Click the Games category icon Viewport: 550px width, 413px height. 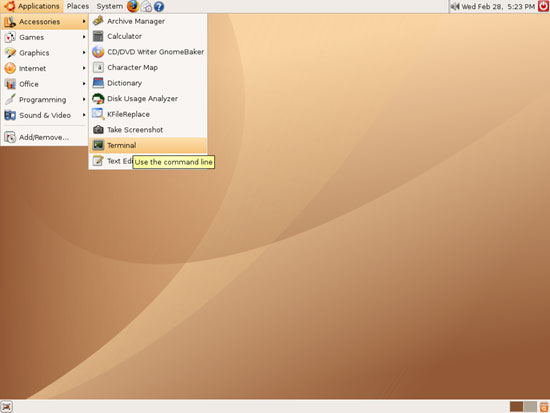(x=10, y=37)
